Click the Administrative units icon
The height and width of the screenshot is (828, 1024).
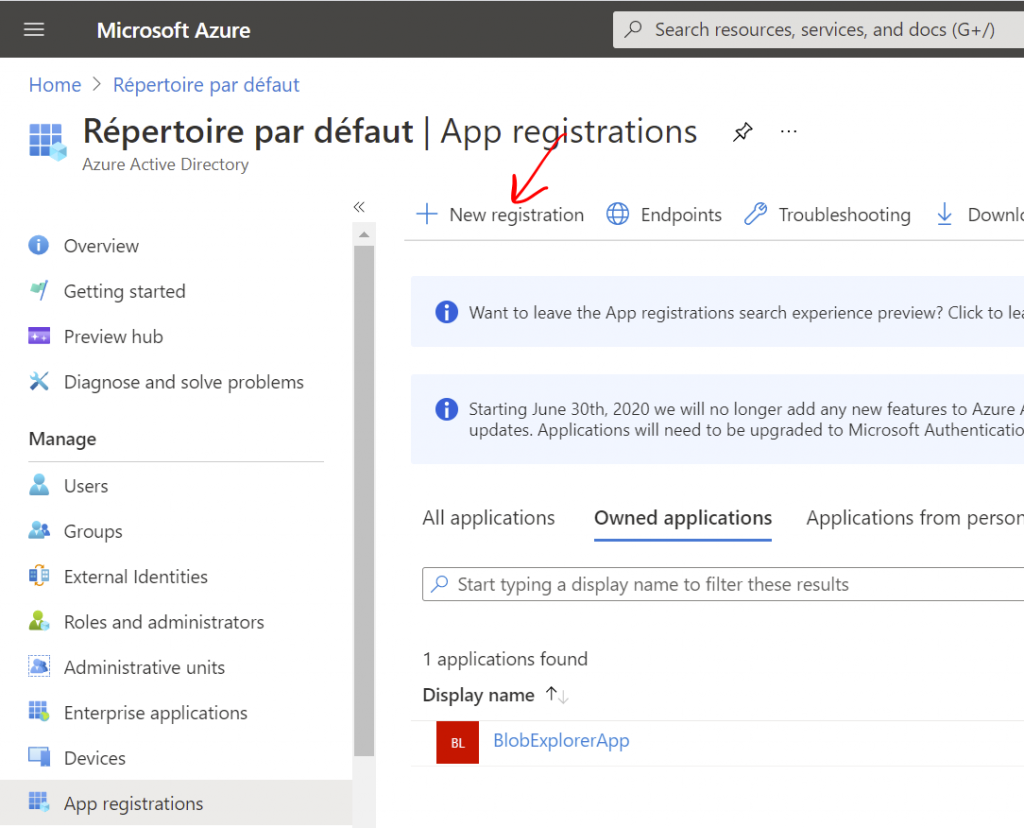click(39, 666)
